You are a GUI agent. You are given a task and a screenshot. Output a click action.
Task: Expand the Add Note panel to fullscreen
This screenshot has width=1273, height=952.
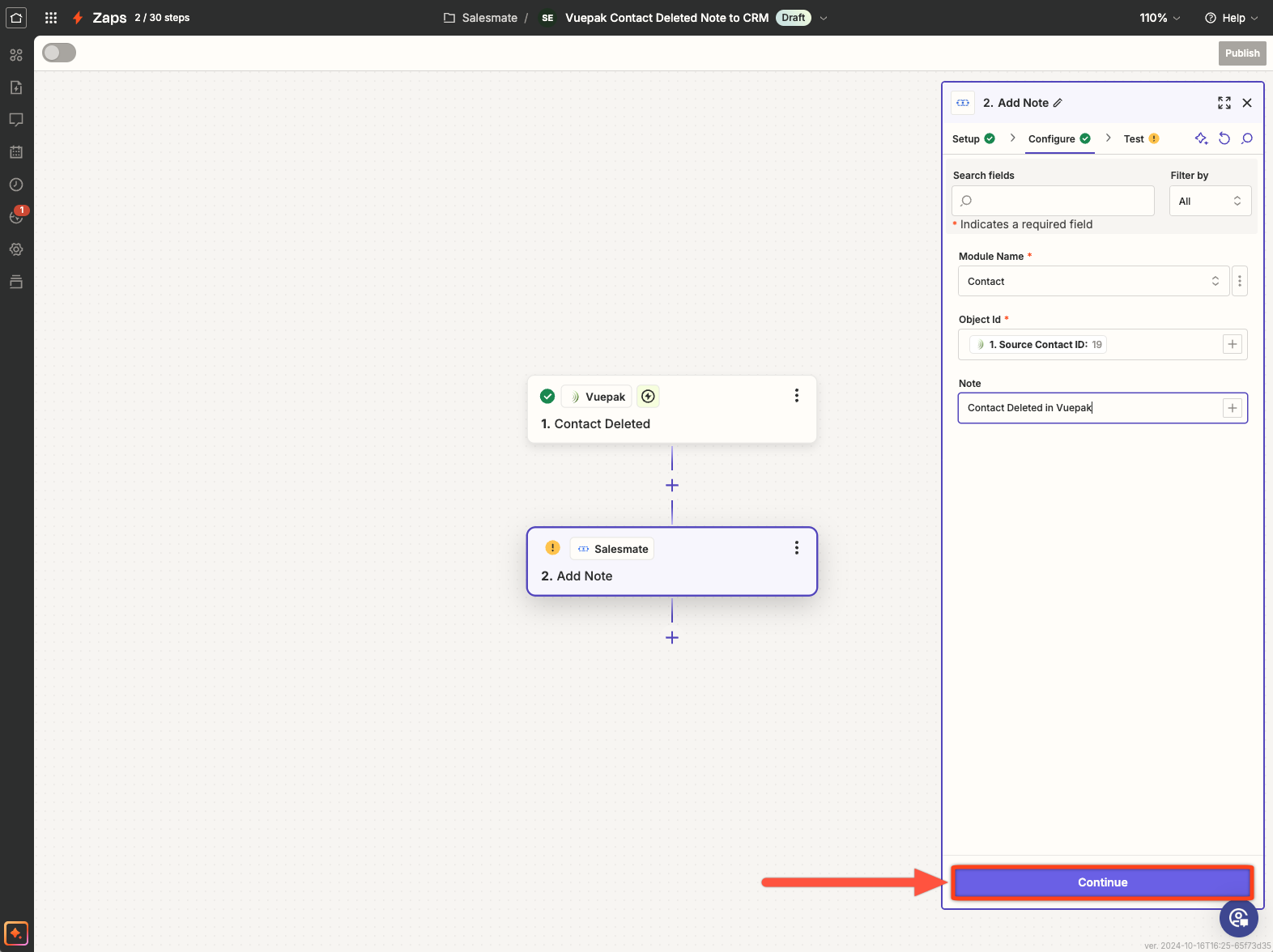coord(1224,103)
